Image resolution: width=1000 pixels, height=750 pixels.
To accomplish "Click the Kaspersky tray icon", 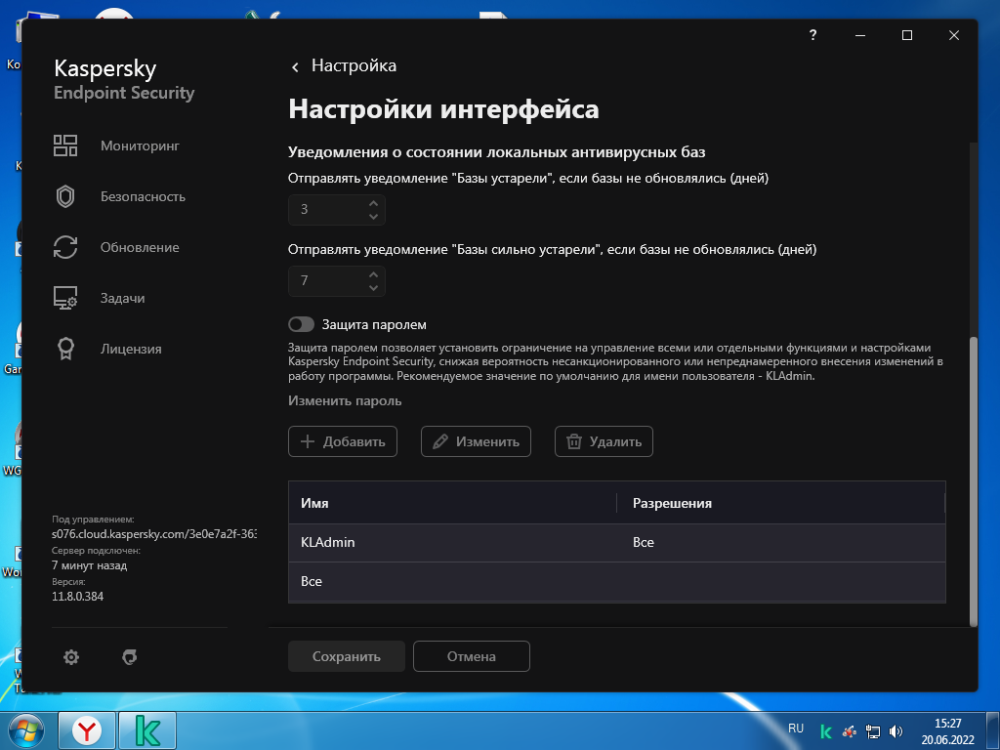I will click(x=826, y=731).
